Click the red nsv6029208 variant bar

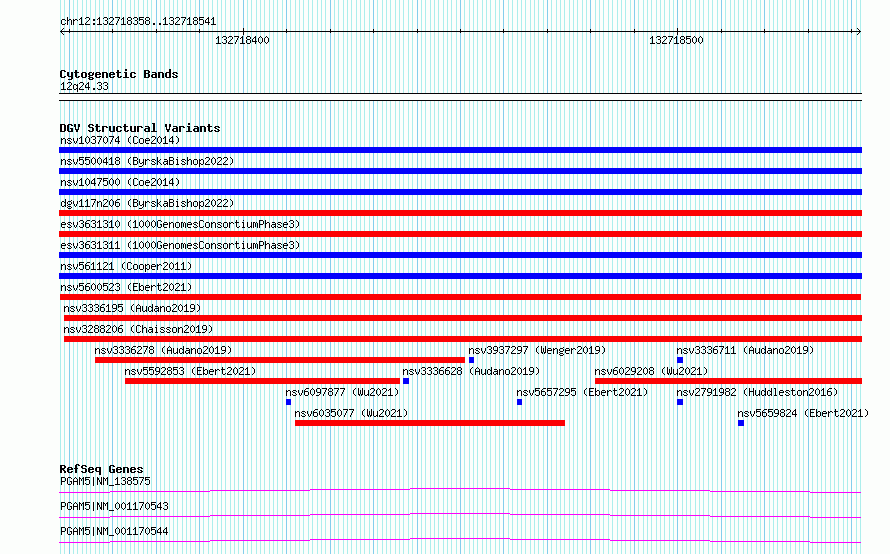pos(728,381)
